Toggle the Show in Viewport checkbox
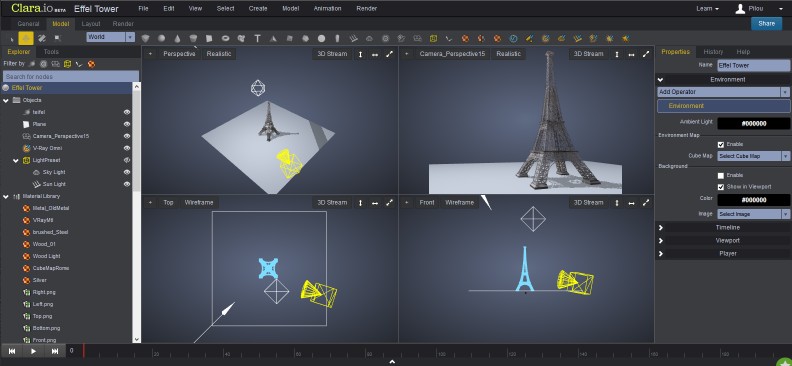Image resolution: width=792 pixels, height=366 pixels. coord(721,187)
